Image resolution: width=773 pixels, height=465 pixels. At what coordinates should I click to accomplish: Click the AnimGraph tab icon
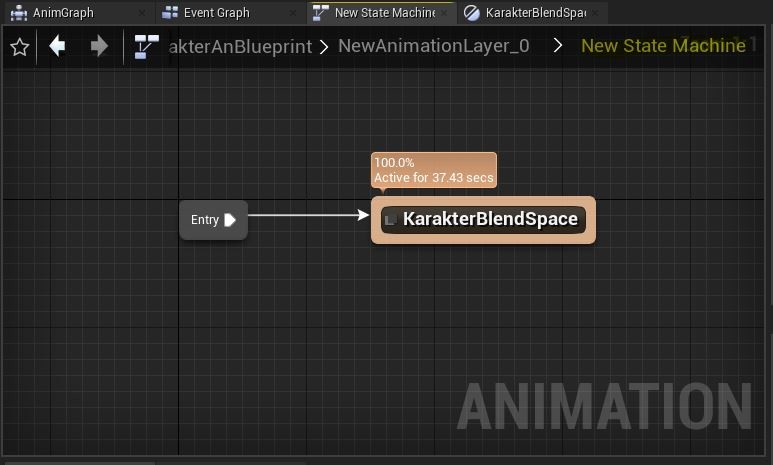(x=19, y=13)
